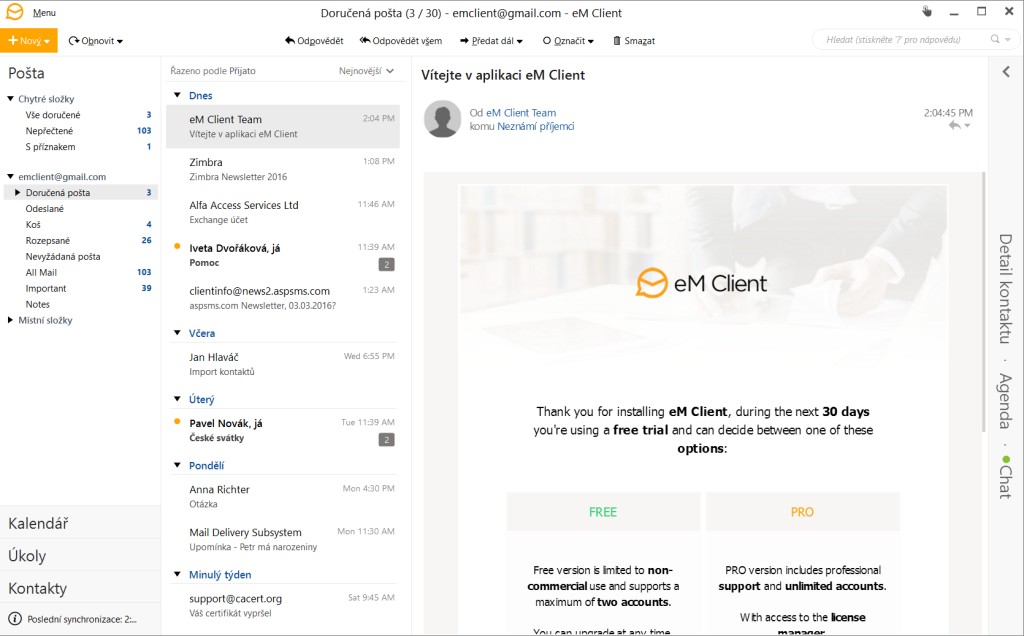Image resolution: width=1024 pixels, height=636 pixels.
Task: Collapse the emclient@gmail.com account tree
Action: 10,176
